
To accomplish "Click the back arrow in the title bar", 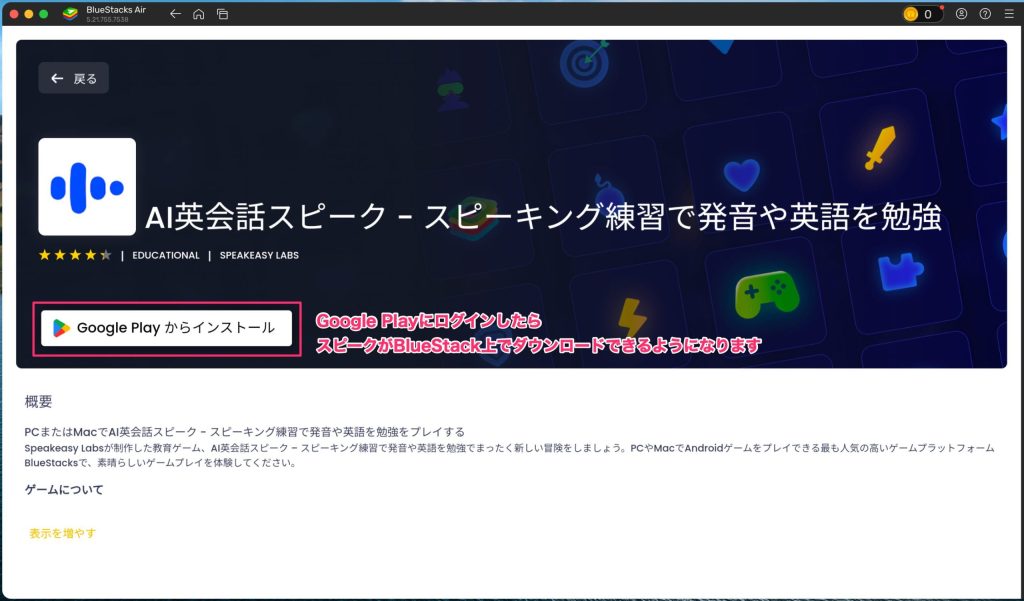I will click(x=175, y=14).
